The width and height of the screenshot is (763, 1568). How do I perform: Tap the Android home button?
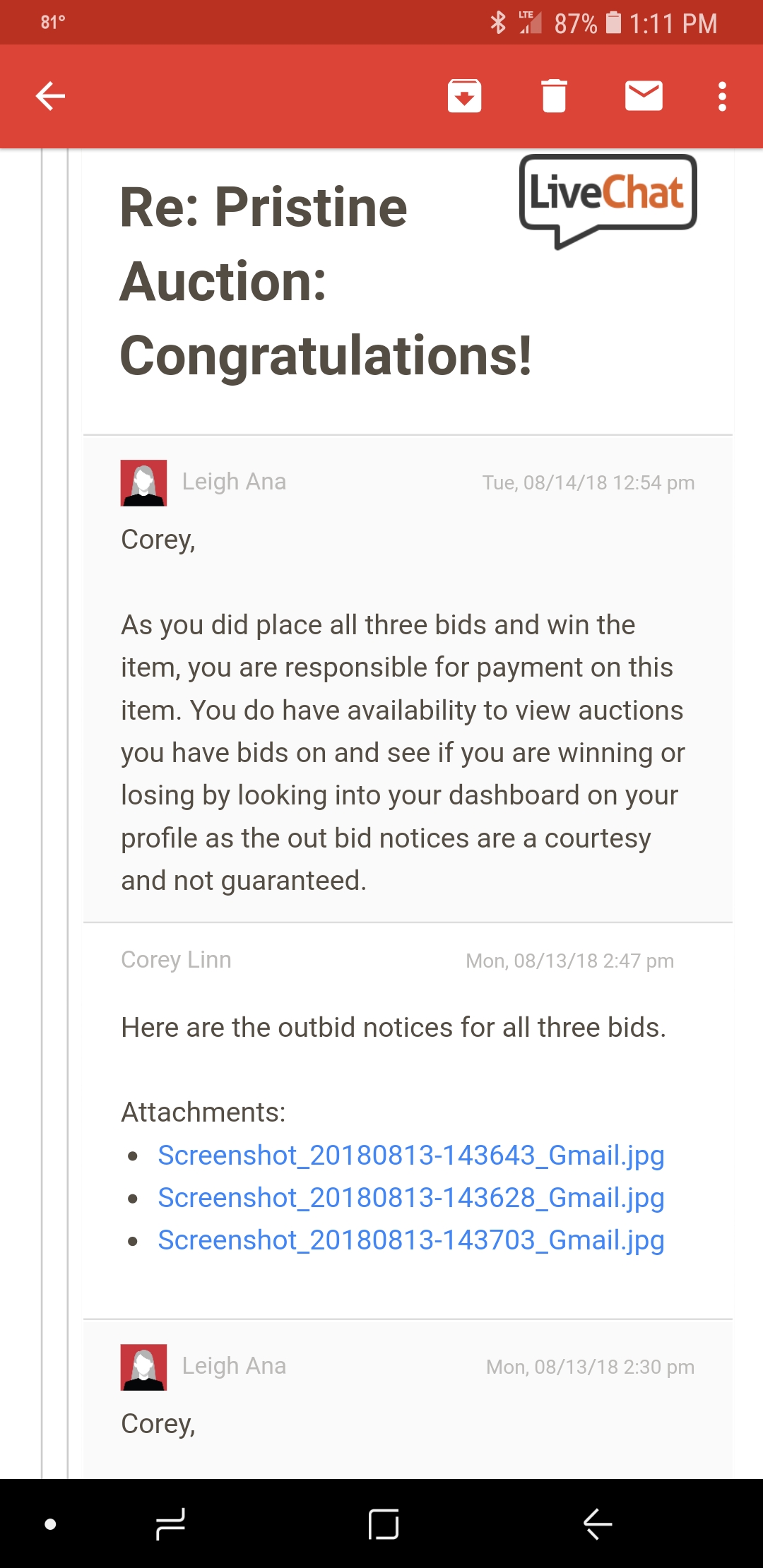384,1524
